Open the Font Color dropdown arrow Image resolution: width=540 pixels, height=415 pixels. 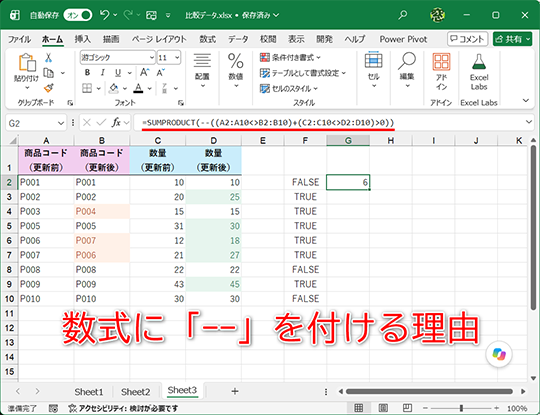point(149,89)
